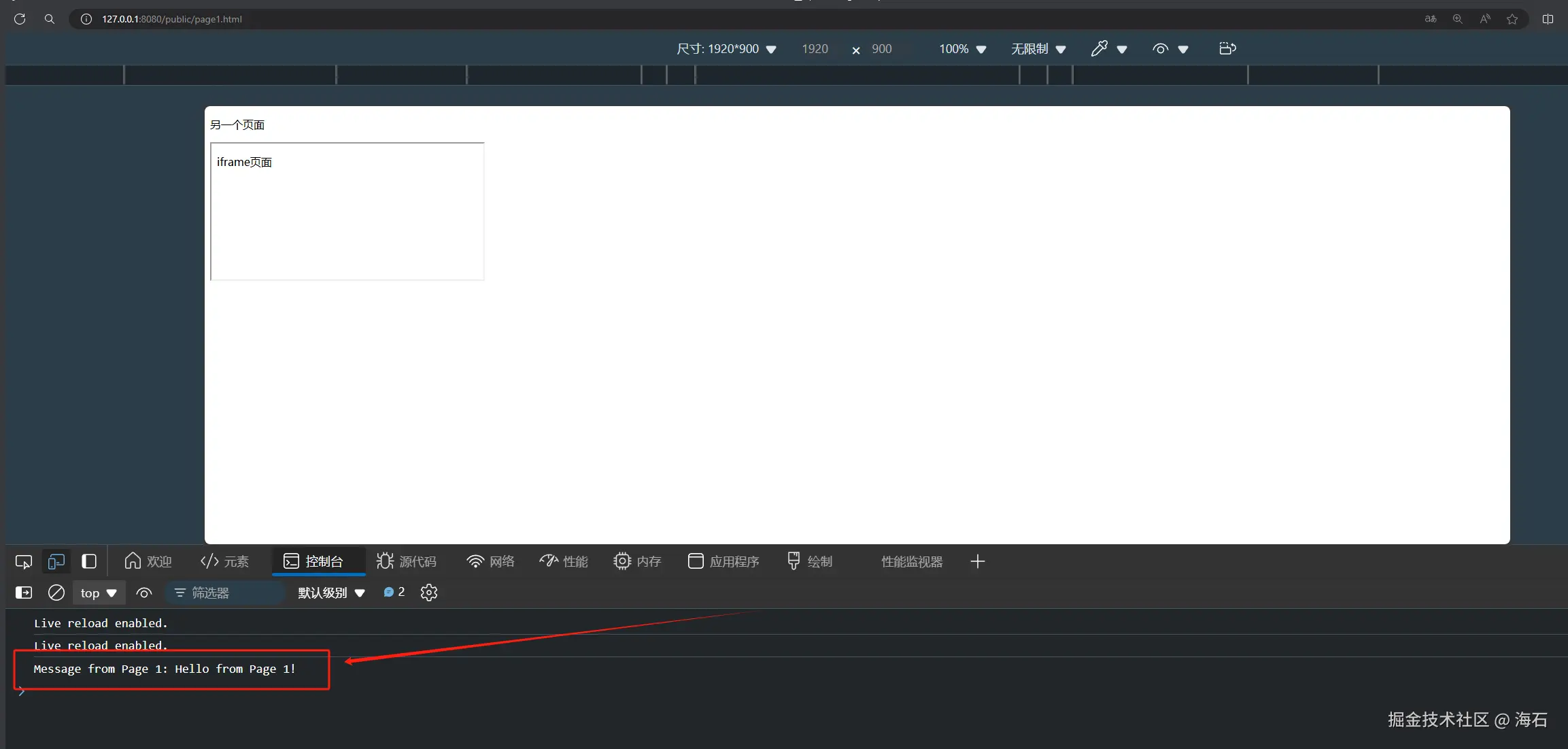Expand the zoom level 100% dropdown
The height and width of the screenshot is (749, 1568).
(961, 48)
